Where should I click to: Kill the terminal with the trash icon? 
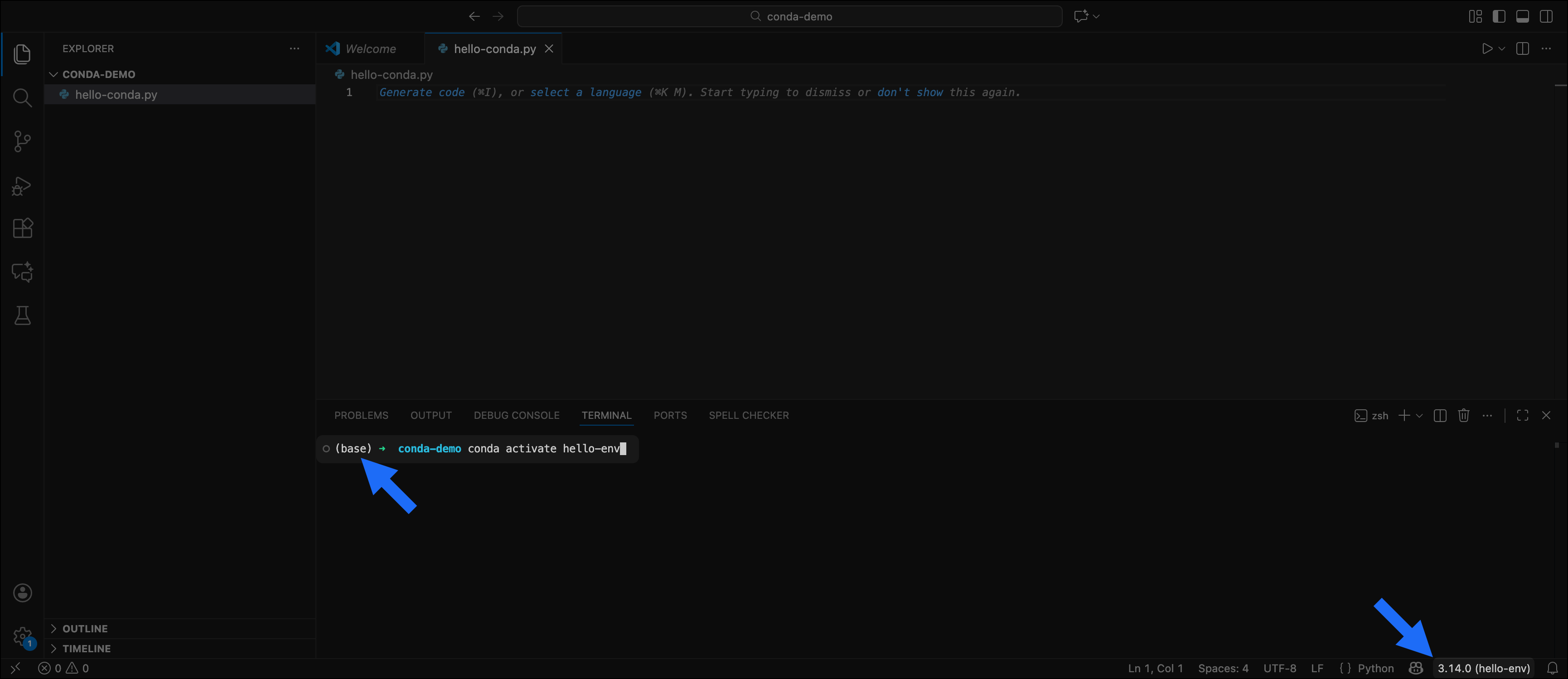coord(1463,415)
